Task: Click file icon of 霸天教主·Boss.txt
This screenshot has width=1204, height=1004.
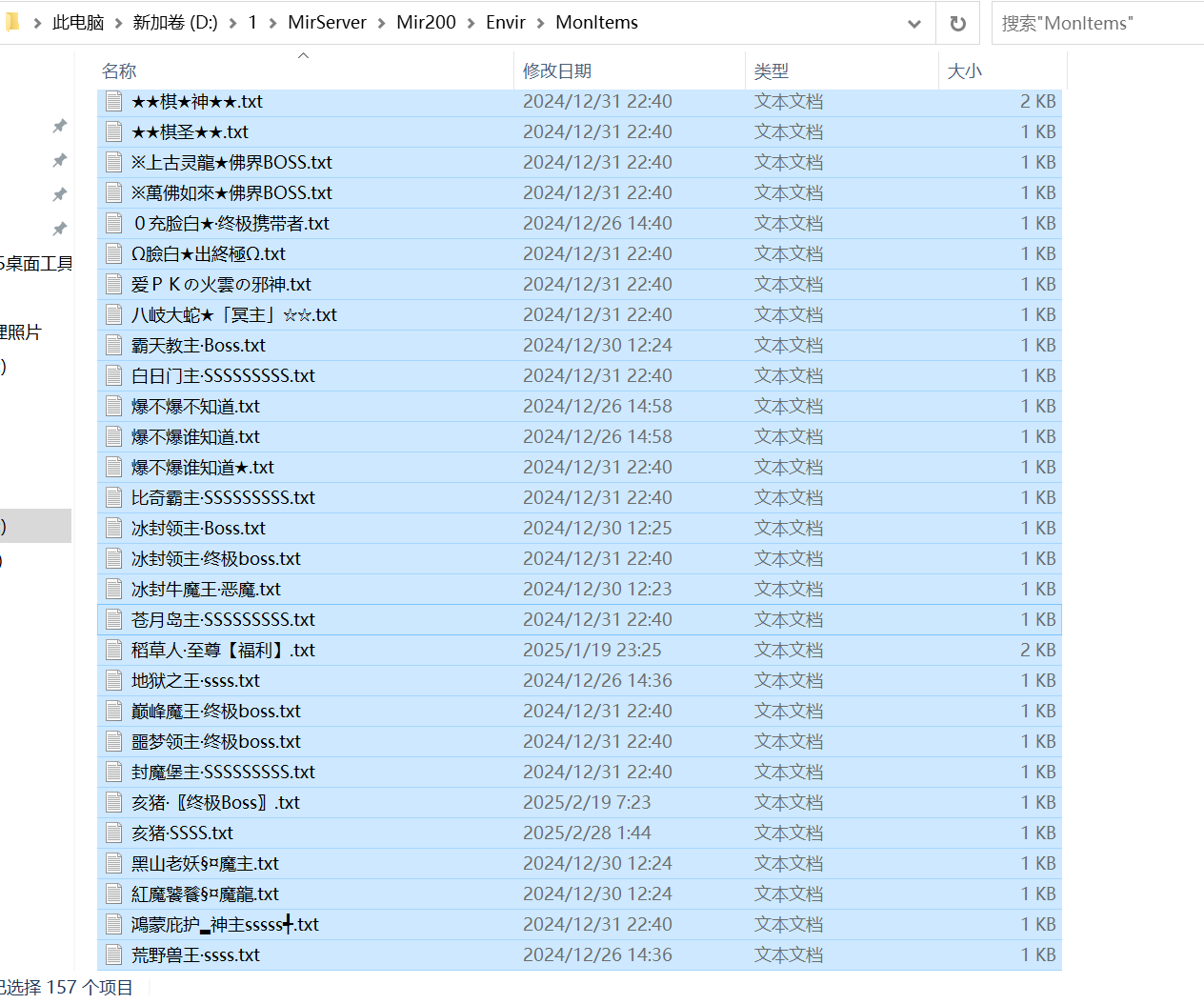Action: (x=114, y=345)
